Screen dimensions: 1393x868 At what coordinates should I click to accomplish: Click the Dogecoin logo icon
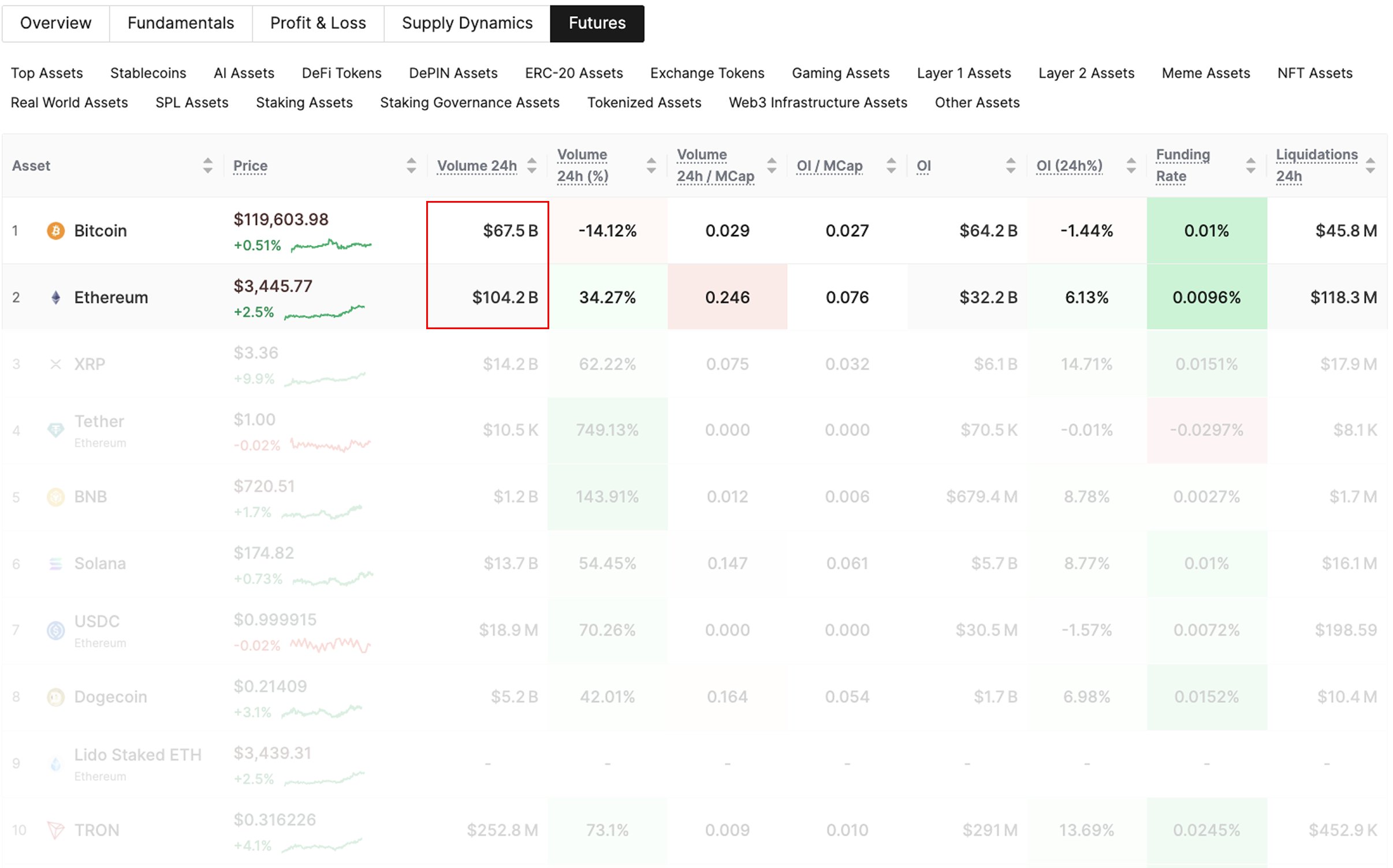pyautogui.click(x=55, y=697)
